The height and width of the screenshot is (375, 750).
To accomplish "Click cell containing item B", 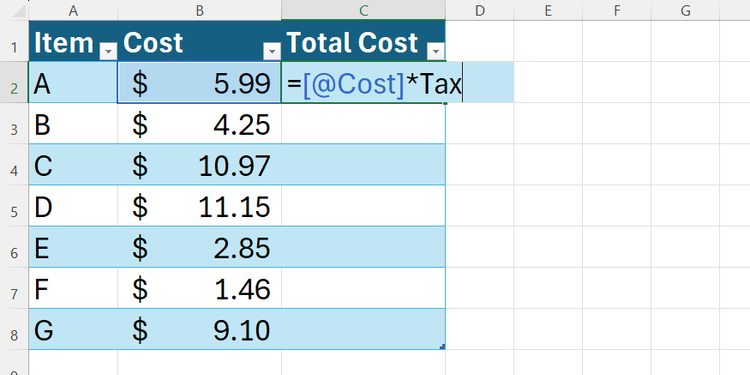I will point(73,123).
